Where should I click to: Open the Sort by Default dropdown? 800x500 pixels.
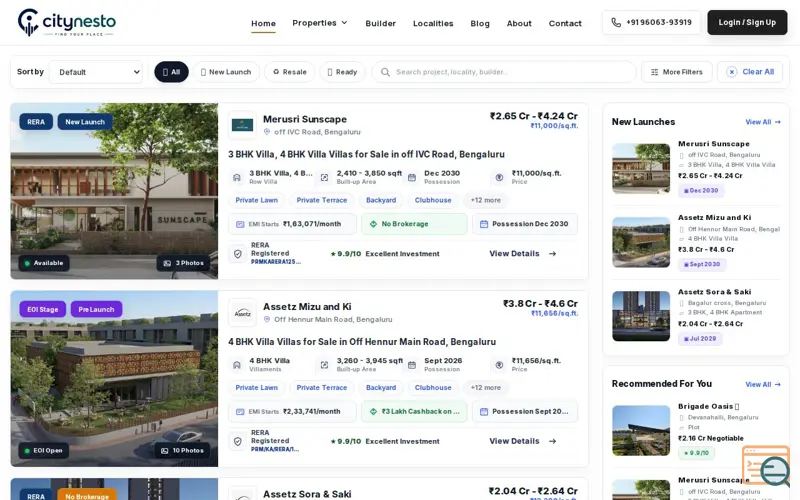click(96, 72)
